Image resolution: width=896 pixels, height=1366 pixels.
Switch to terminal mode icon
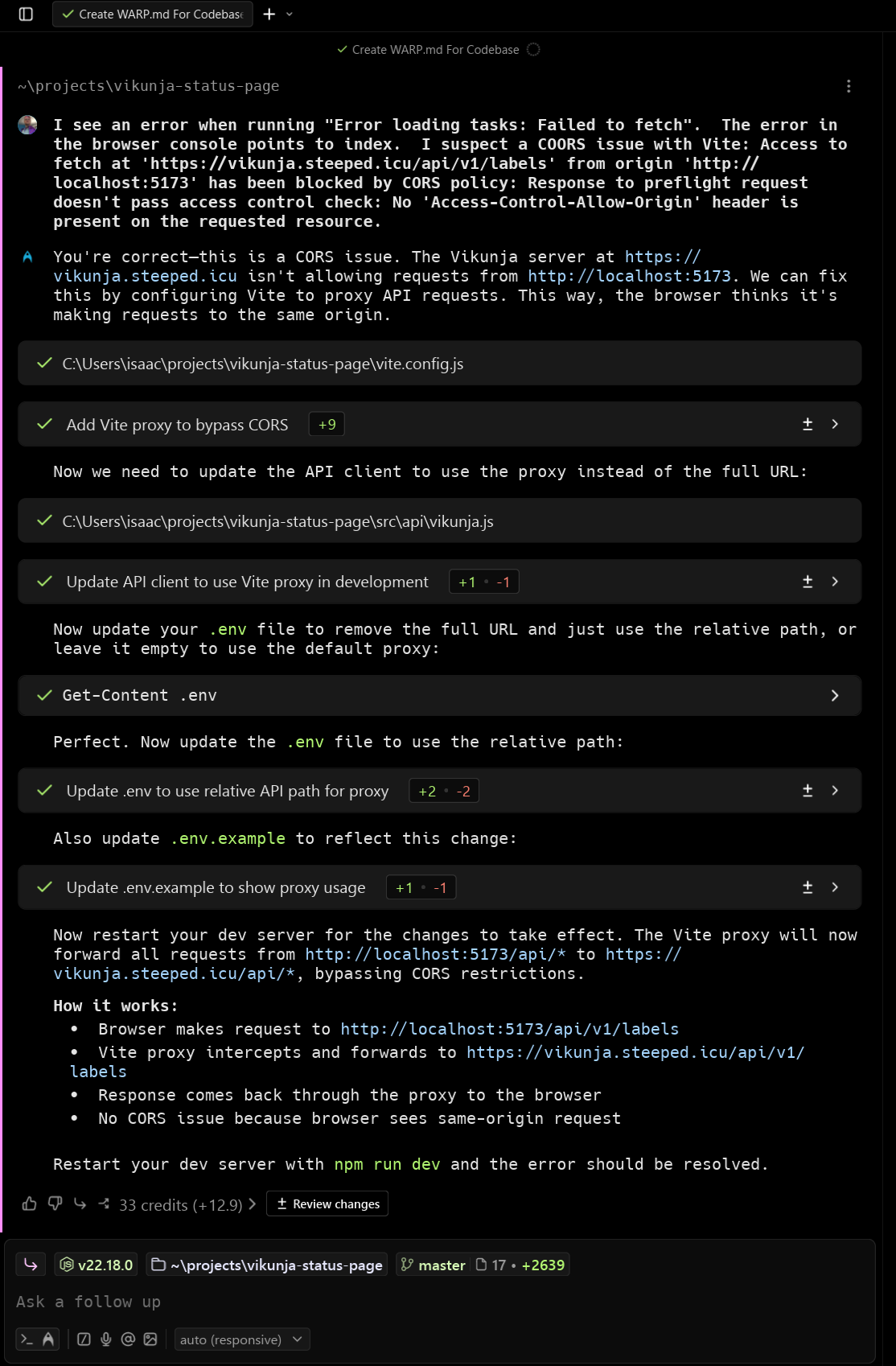pyautogui.click(x=27, y=1339)
